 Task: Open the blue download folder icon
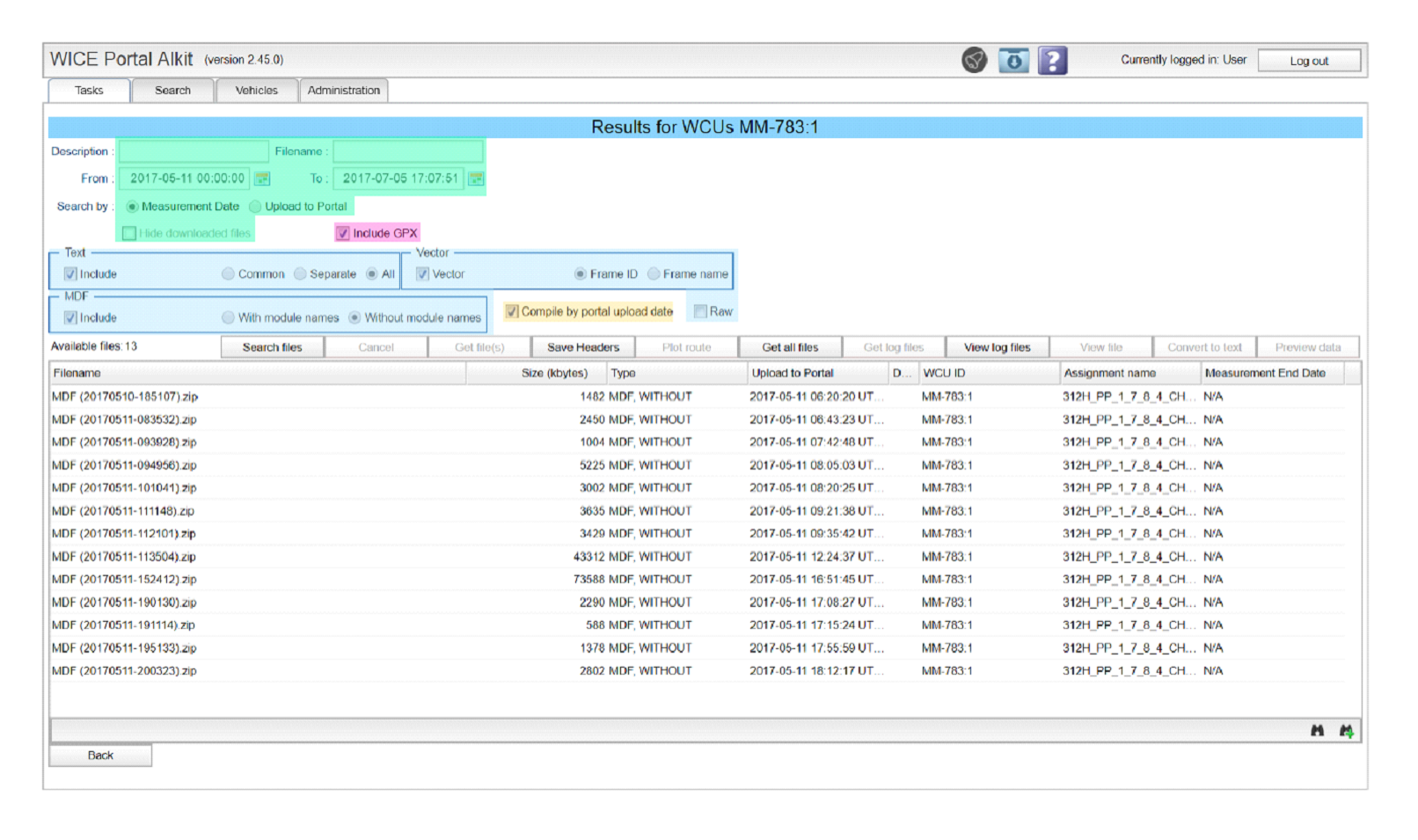(1013, 61)
